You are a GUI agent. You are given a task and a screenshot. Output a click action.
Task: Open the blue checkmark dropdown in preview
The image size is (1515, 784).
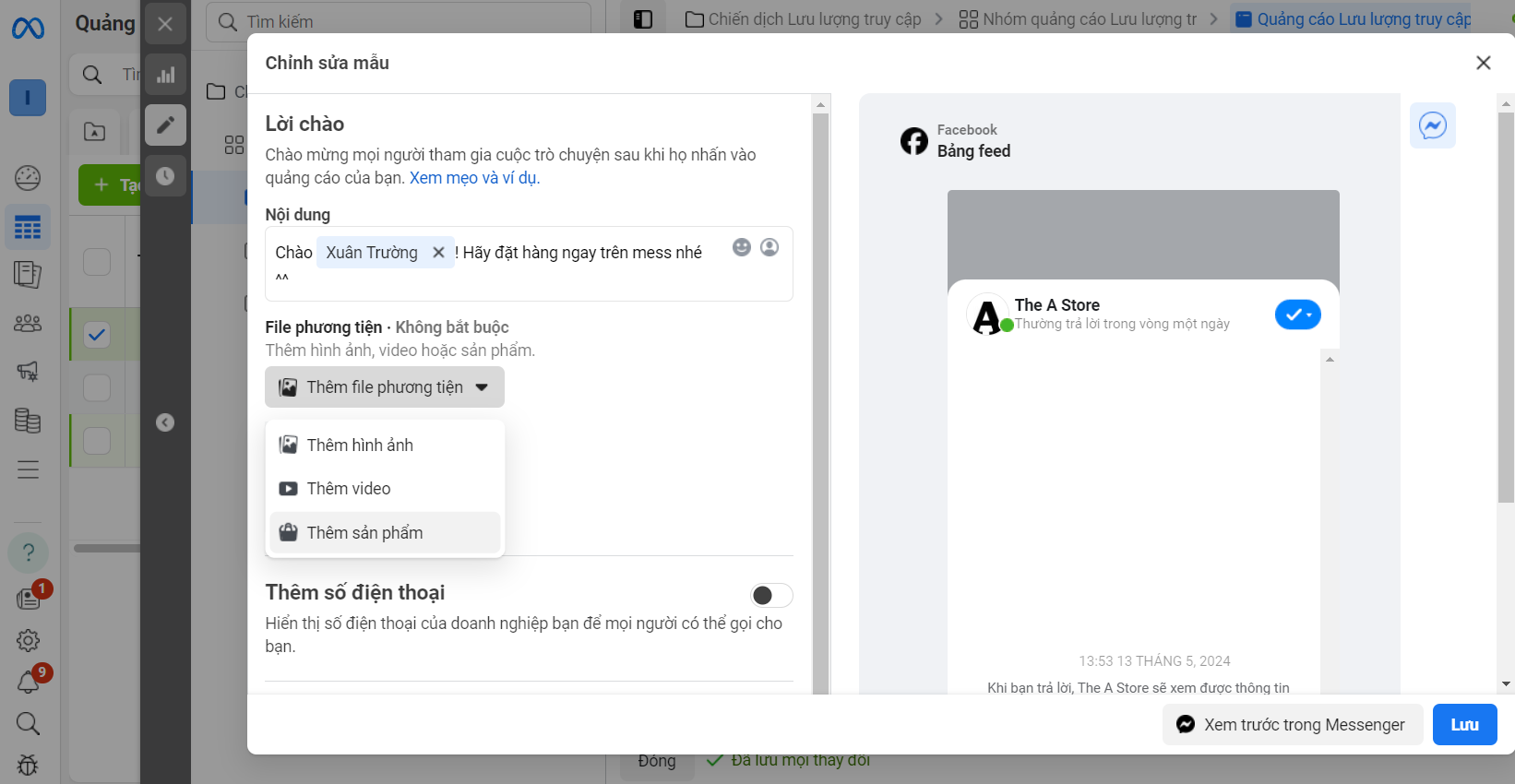[1297, 315]
